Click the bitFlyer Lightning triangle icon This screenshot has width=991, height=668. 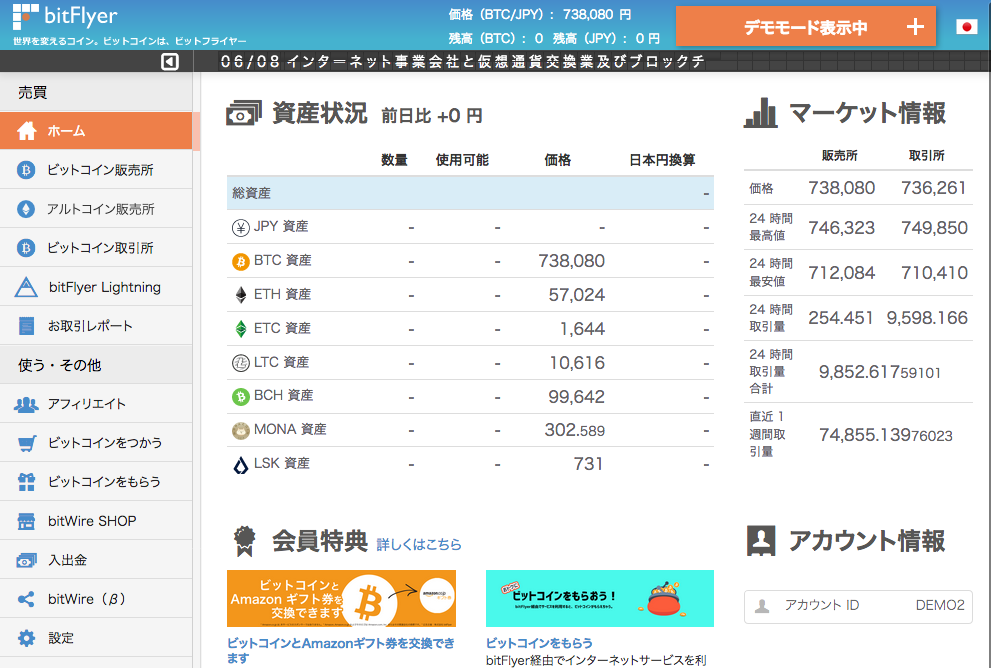26,287
